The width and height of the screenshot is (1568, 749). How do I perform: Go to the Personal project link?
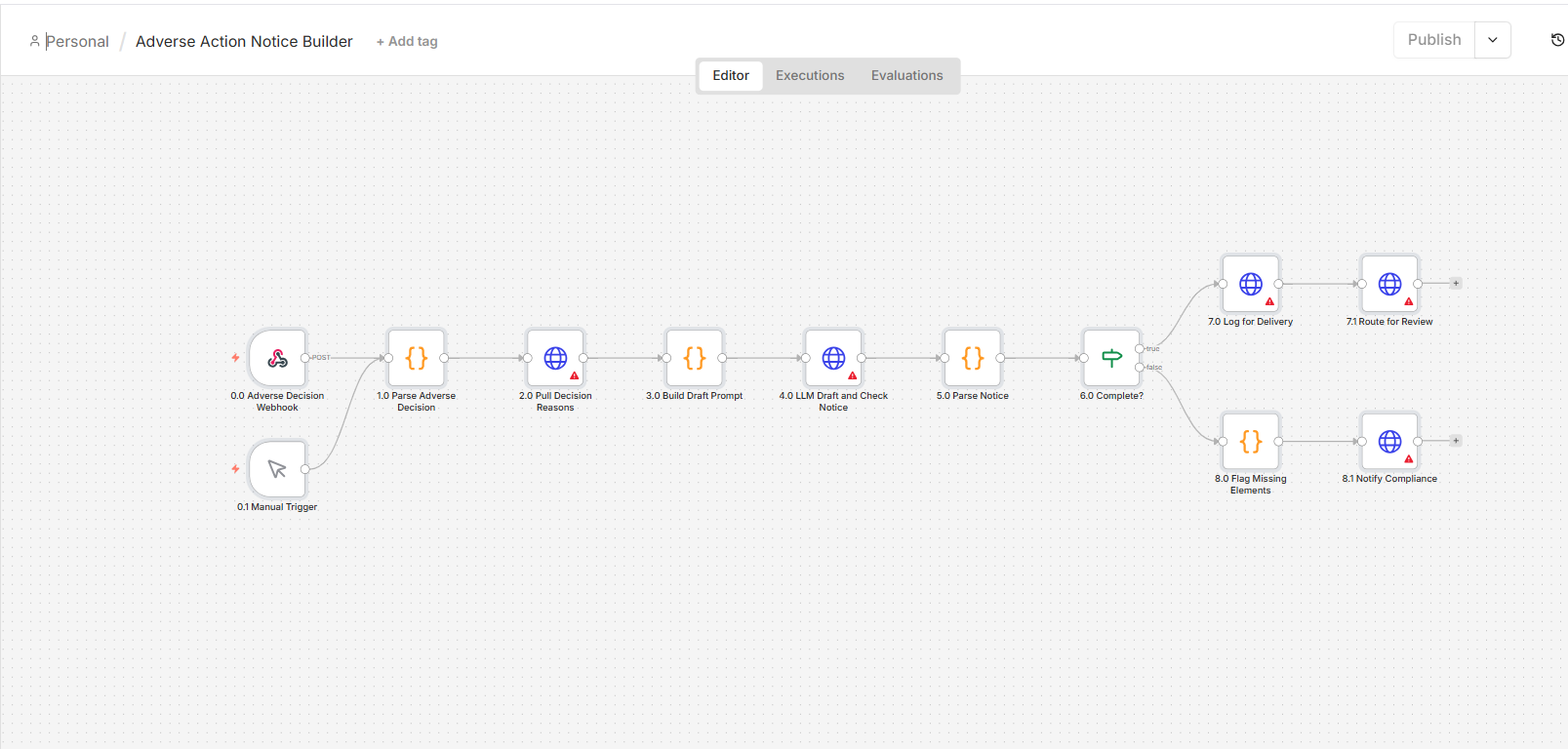77,42
